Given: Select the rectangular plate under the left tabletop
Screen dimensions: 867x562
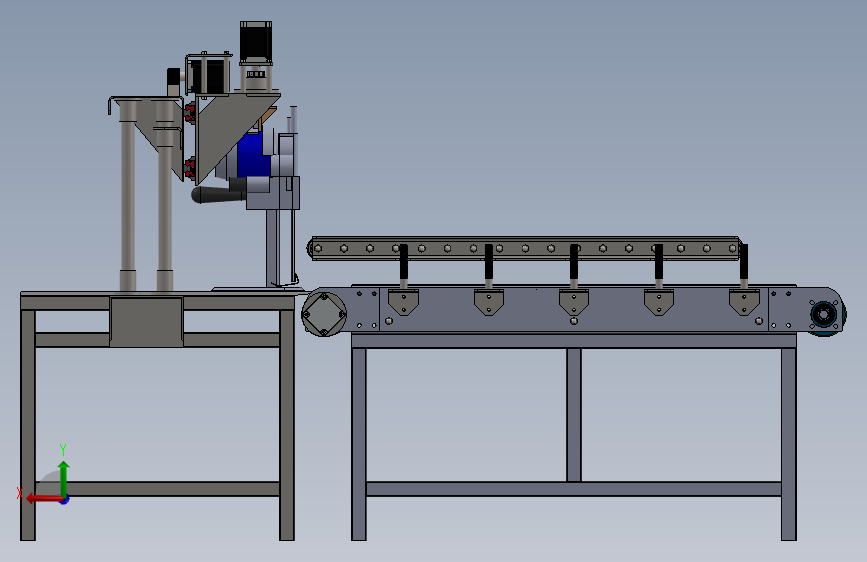Looking at the screenshot, I should click(x=147, y=322).
